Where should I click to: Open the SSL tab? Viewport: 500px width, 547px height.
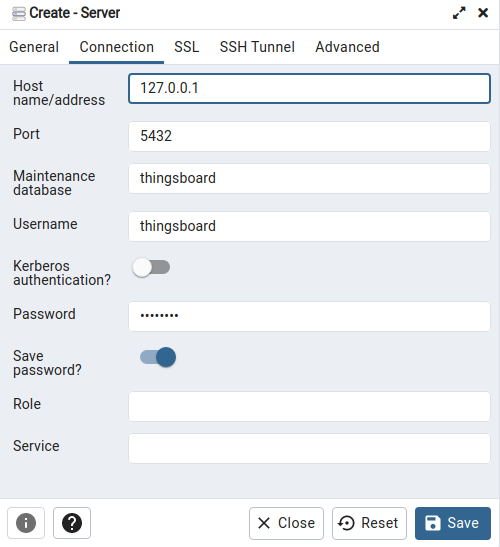click(x=187, y=47)
